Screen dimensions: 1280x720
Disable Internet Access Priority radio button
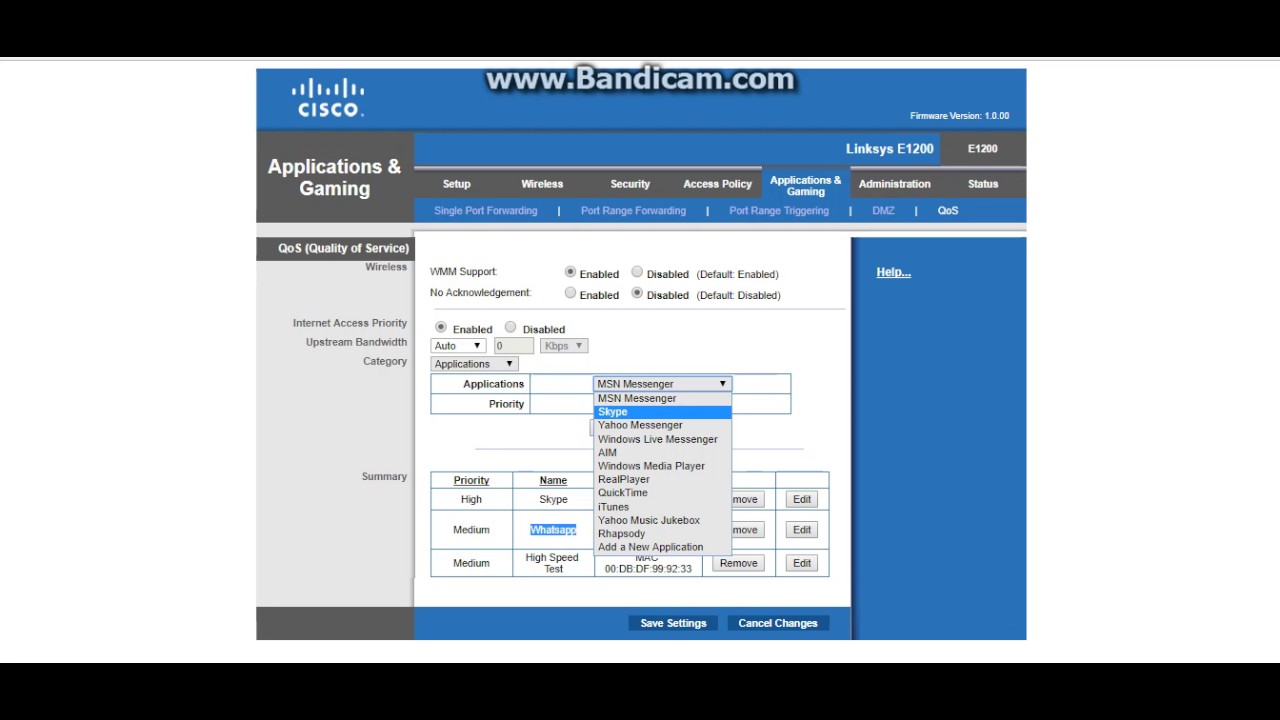pyautogui.click(x=511, y=327)
